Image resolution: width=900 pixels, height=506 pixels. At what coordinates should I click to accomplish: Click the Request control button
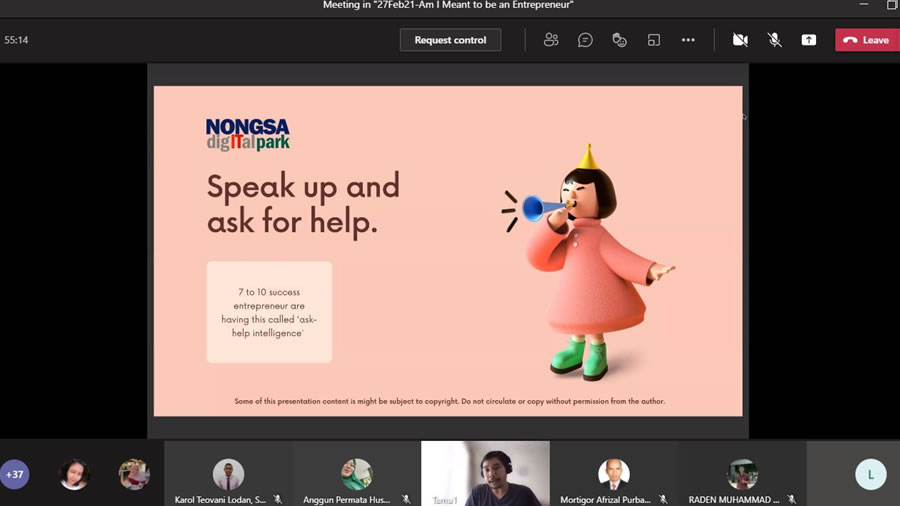[450, 40]
